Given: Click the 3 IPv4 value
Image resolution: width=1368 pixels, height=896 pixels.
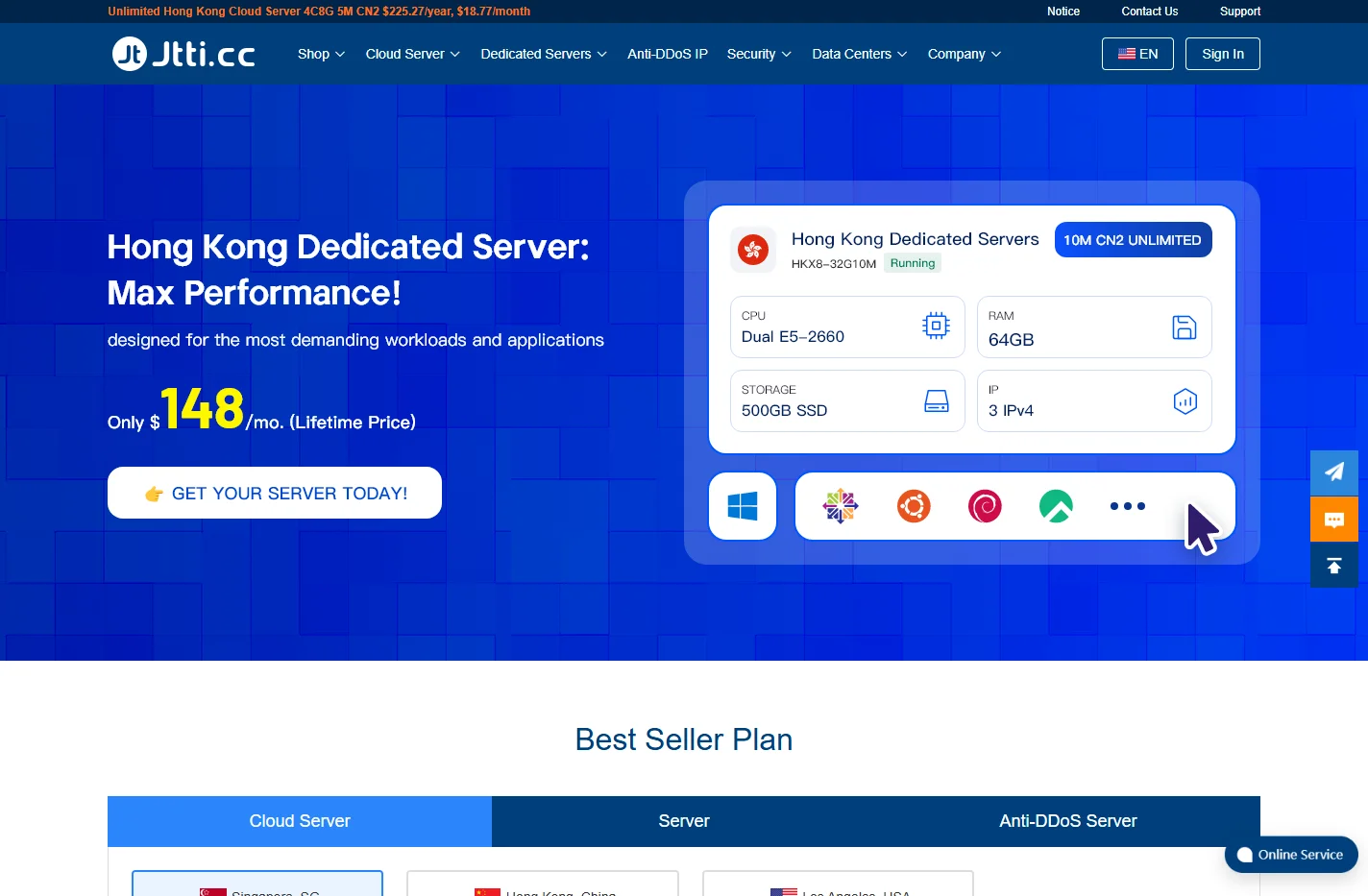Looking at the screenshot, I should click(x=1011, y=411).
